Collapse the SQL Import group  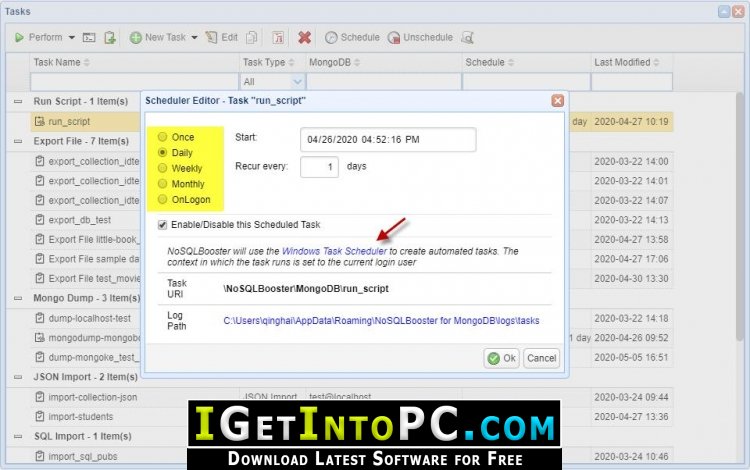coord(18,436)
